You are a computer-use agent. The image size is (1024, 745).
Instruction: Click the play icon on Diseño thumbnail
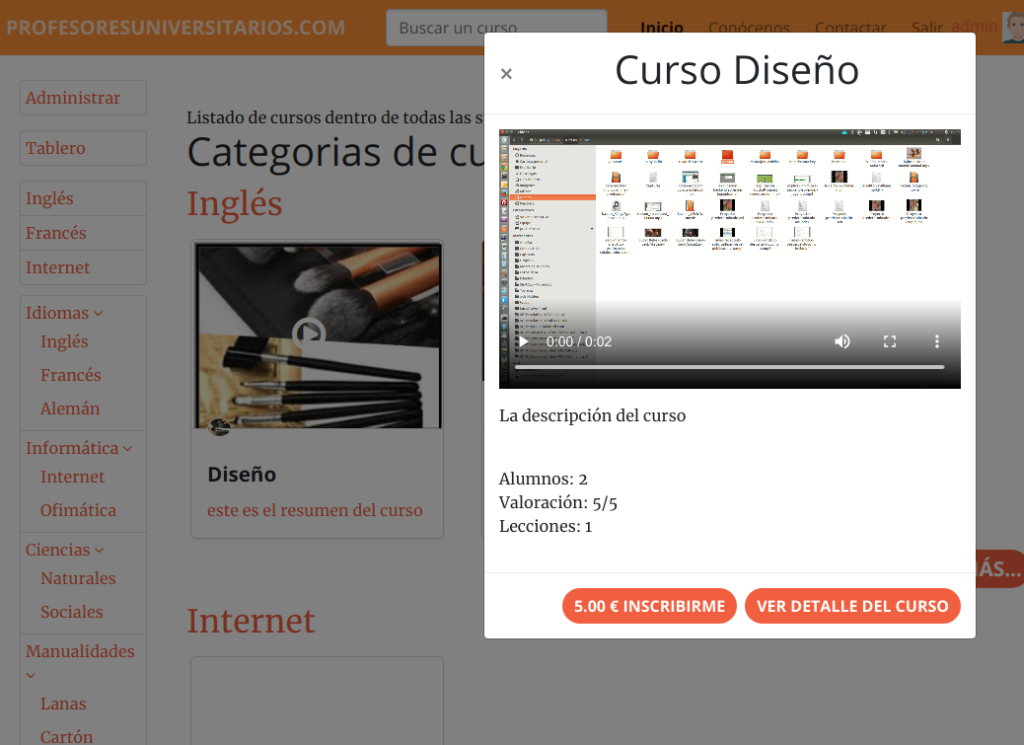309,333
